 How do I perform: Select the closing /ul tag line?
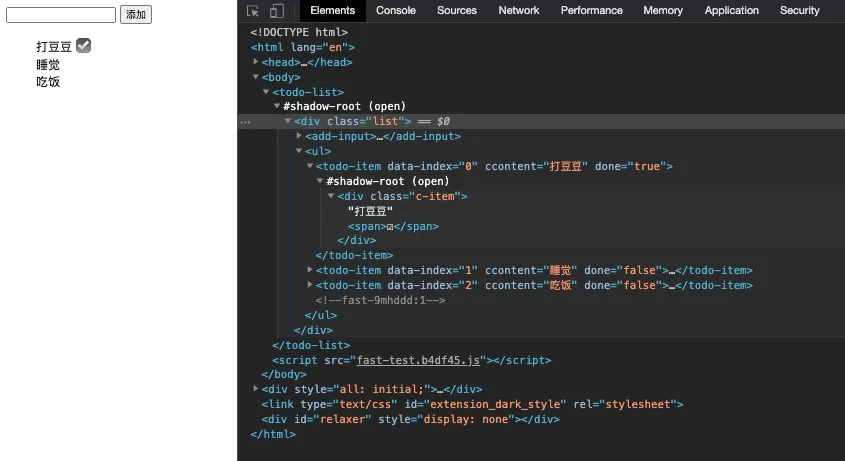coord(321,315)
